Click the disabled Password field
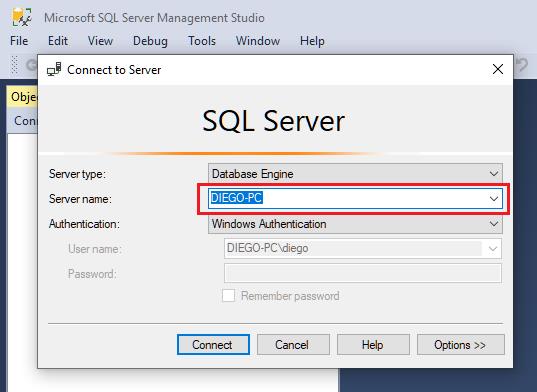 (363, 273)
